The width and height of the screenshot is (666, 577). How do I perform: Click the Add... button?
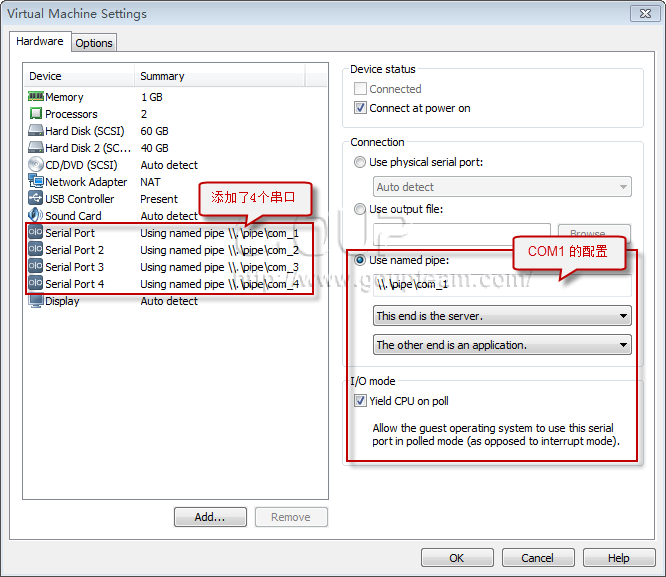(x=210, y=517)
